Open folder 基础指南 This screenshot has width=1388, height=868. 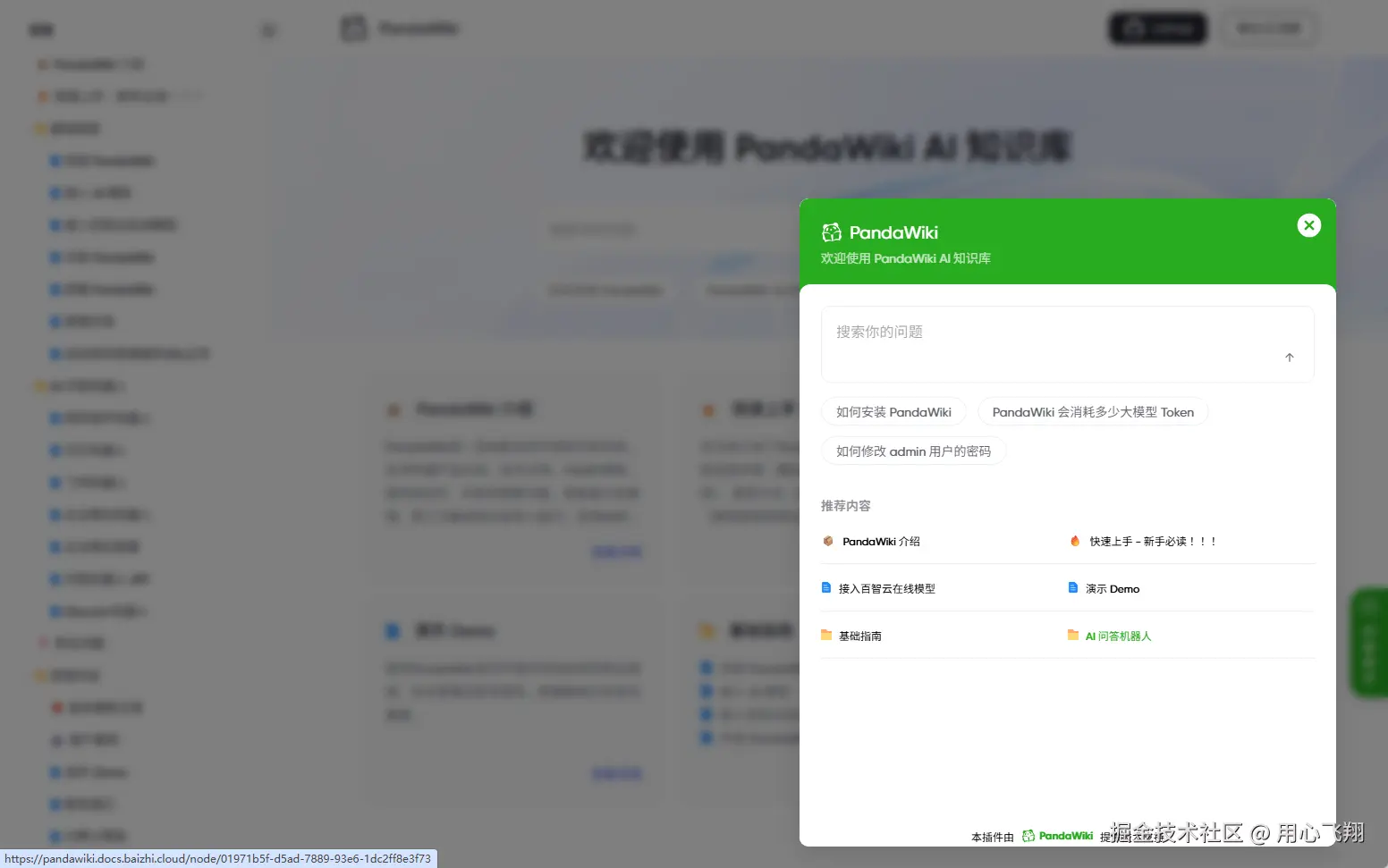(860, 636)
